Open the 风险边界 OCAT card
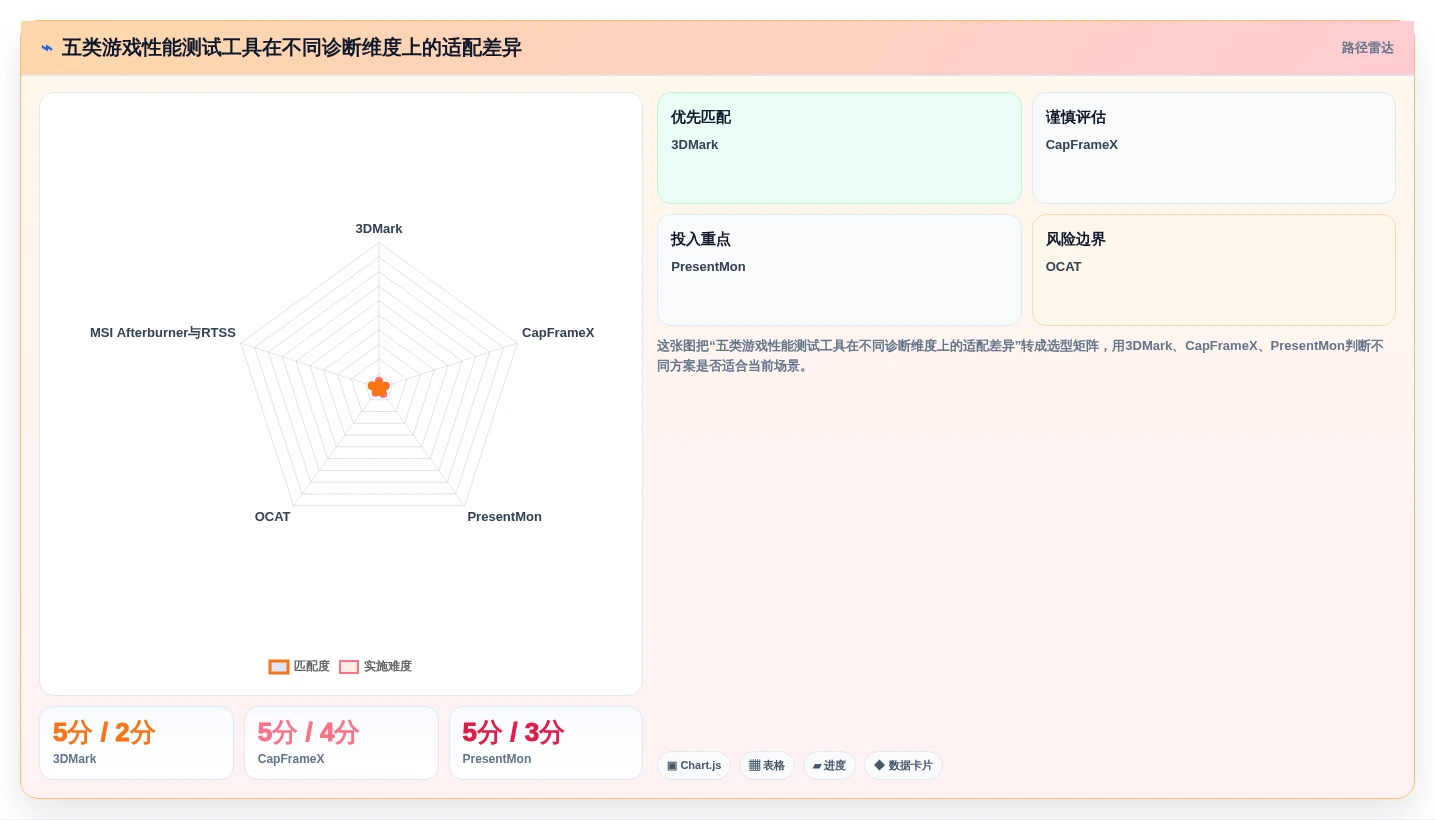The height and width of the screenshot is (820, 1435). coord(1213,270)
